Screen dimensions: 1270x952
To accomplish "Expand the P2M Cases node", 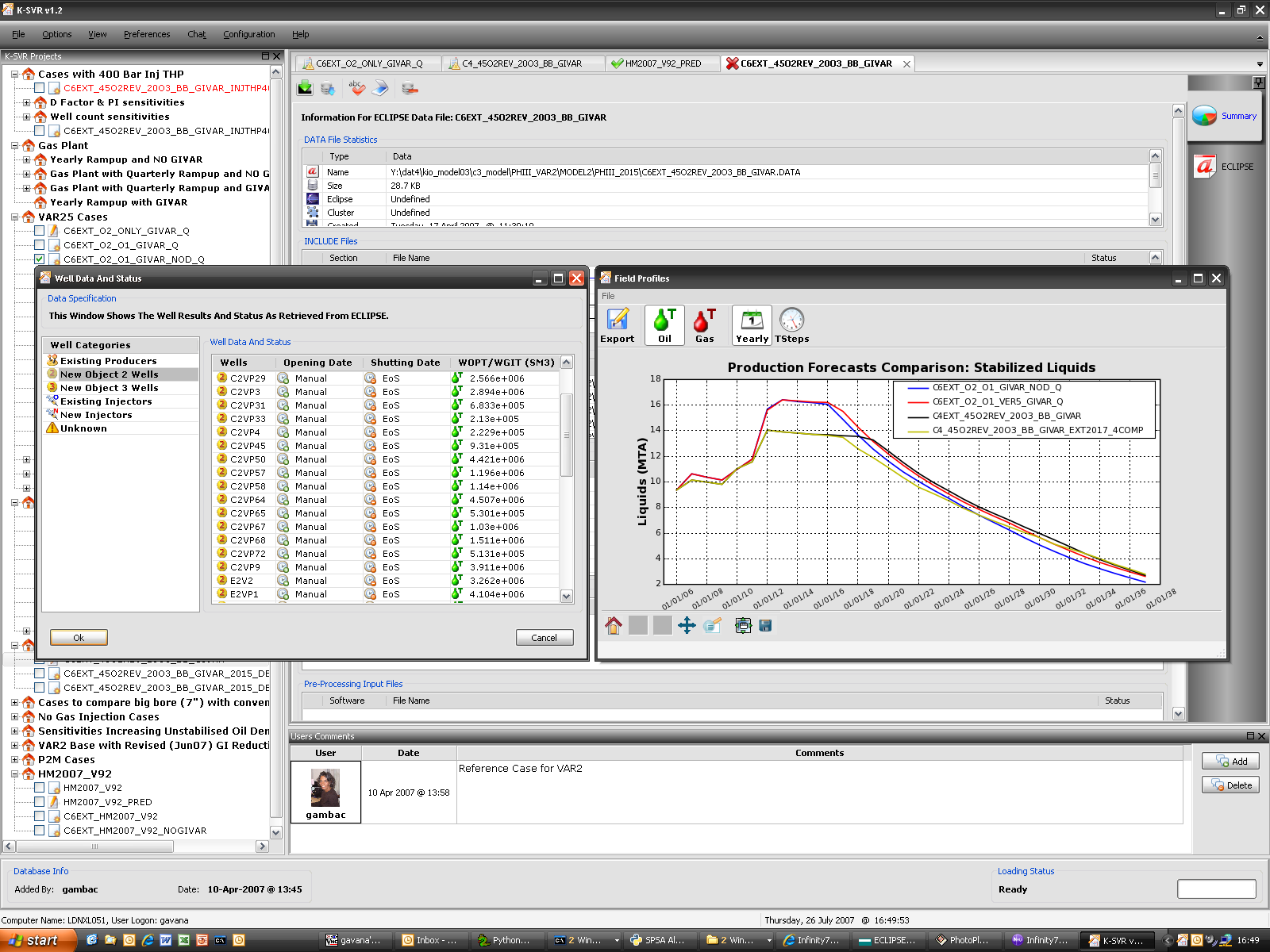I will (x=15, y=760).
